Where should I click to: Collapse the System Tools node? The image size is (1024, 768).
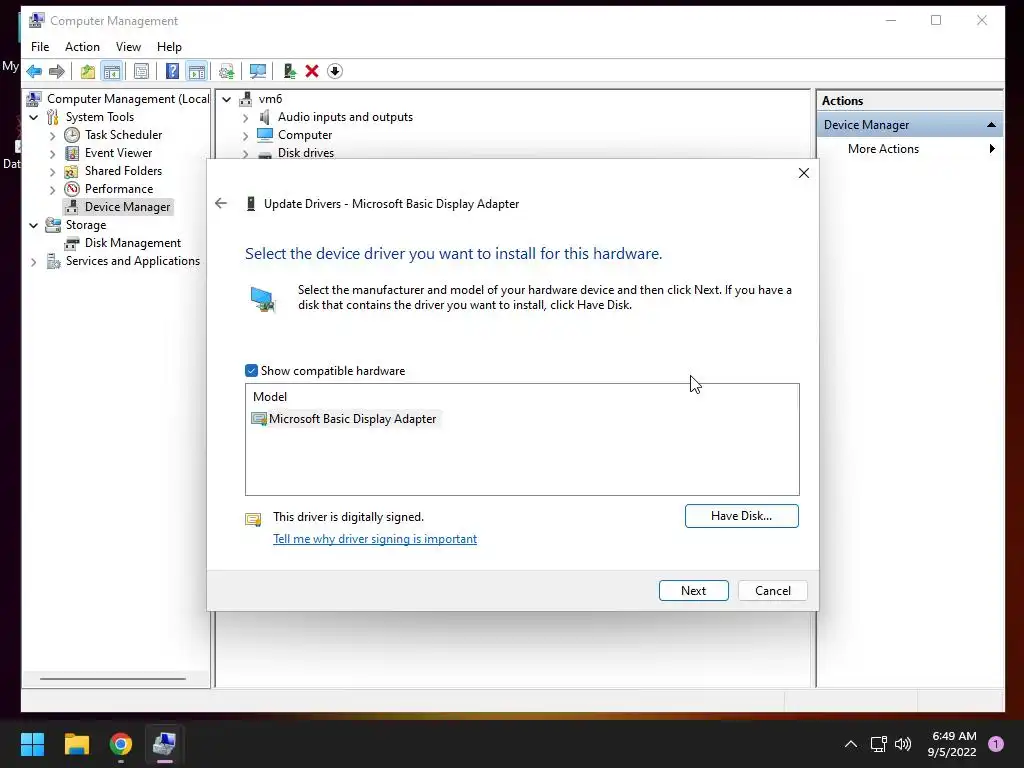tap(34, 118)
